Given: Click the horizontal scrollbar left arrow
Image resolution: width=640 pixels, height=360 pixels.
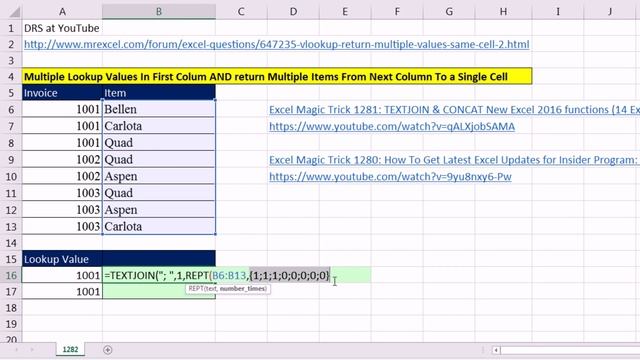Looking at the screenshot, I should 496,350.
